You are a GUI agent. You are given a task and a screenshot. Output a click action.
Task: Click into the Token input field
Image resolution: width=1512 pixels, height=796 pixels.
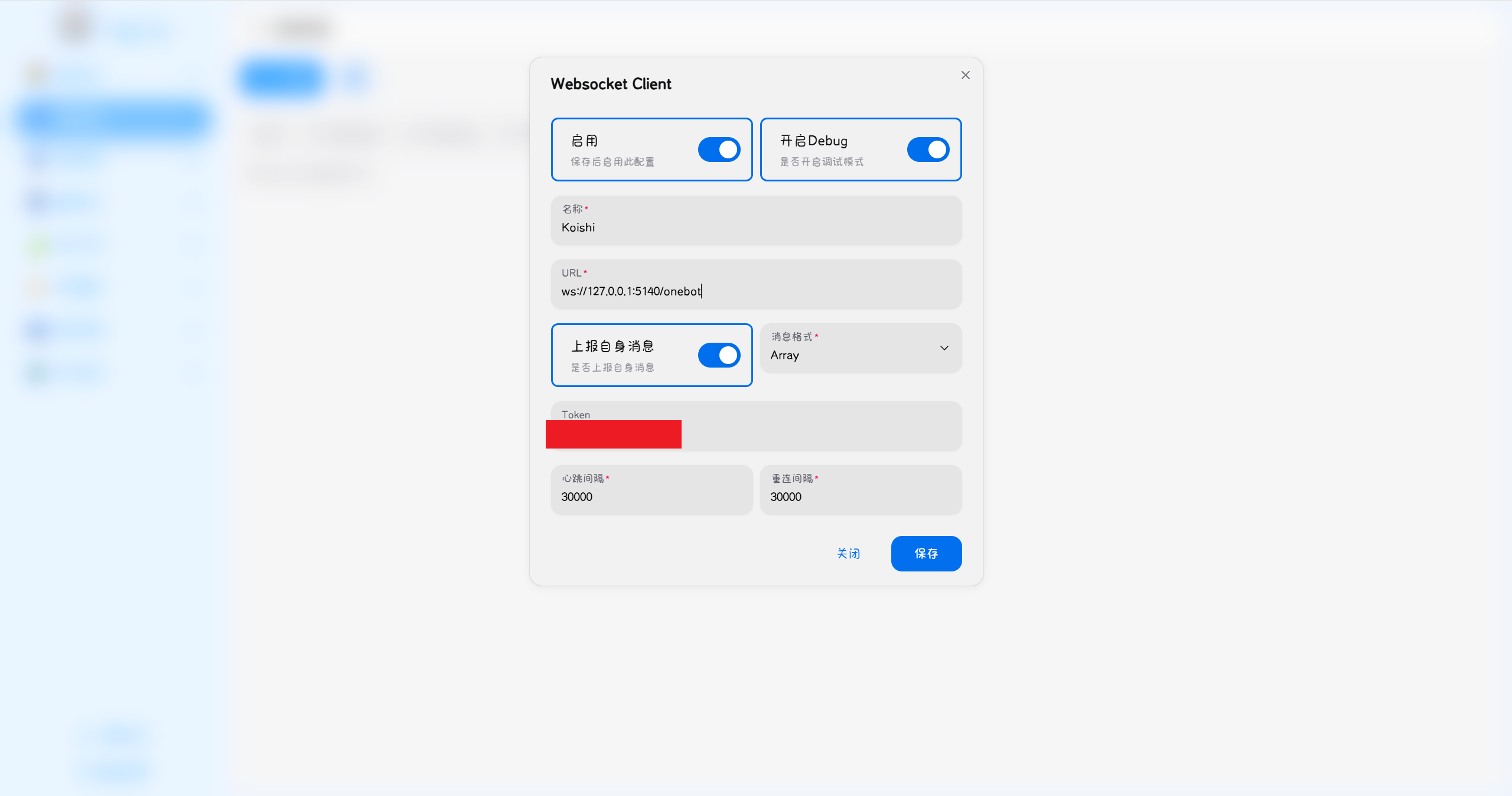click(x=821, y=434)
